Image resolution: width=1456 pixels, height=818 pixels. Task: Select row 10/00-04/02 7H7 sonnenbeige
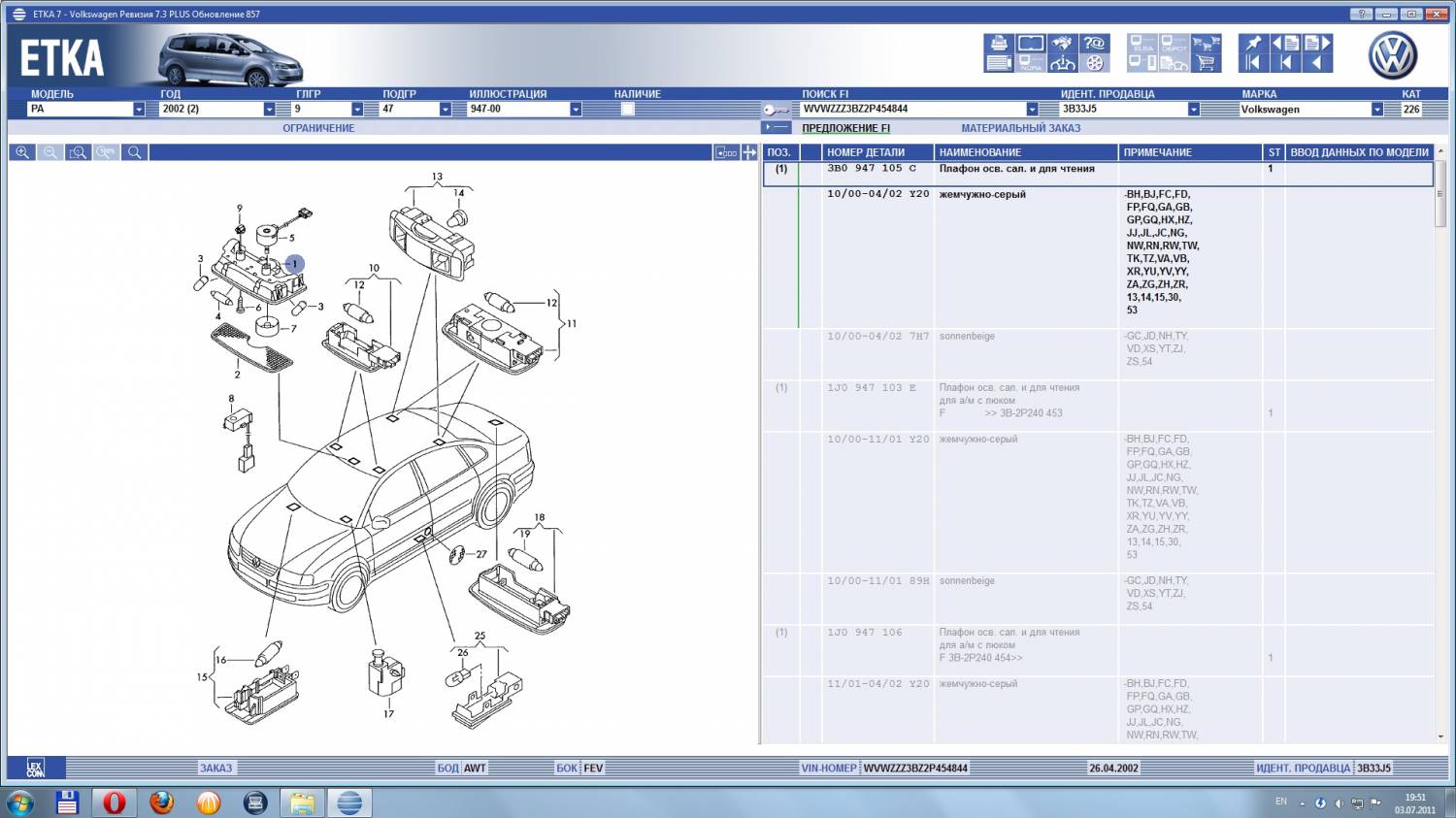(x=1098, y=354)
